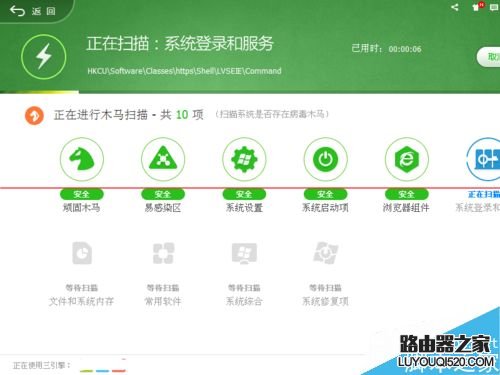Click the 系统修复项 pending scan icon
Viewport: 500px width, 375px height.
click(x=326, y=253)
